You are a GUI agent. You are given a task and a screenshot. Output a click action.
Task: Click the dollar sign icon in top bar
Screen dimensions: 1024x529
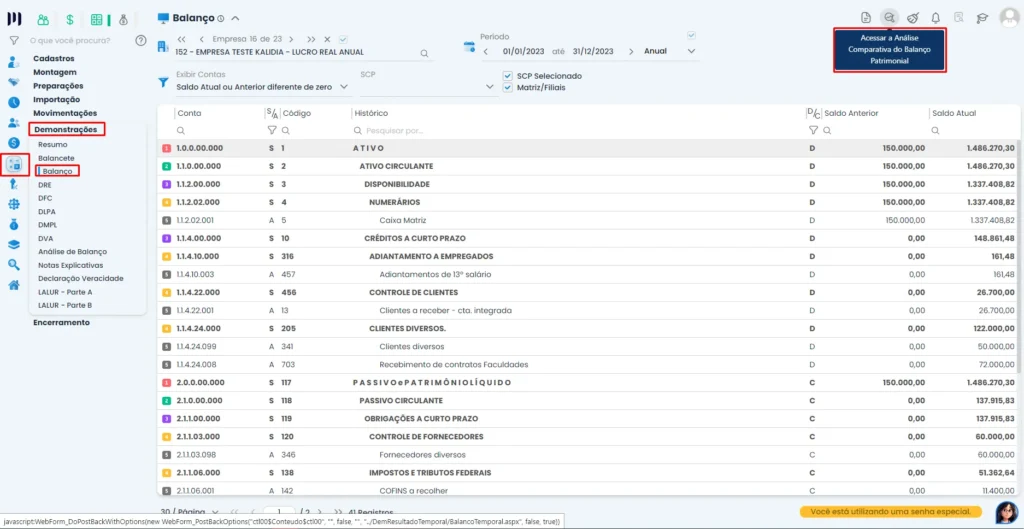(x=69, y=19)
